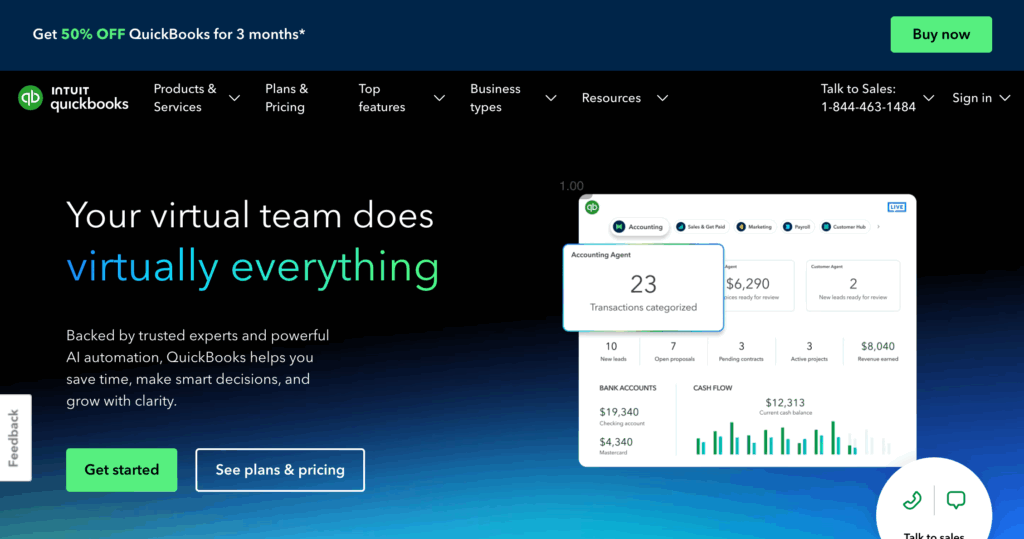Expand Talk to Sales phone dropdown
1024x539 pixels.
(x=877, y=98)
